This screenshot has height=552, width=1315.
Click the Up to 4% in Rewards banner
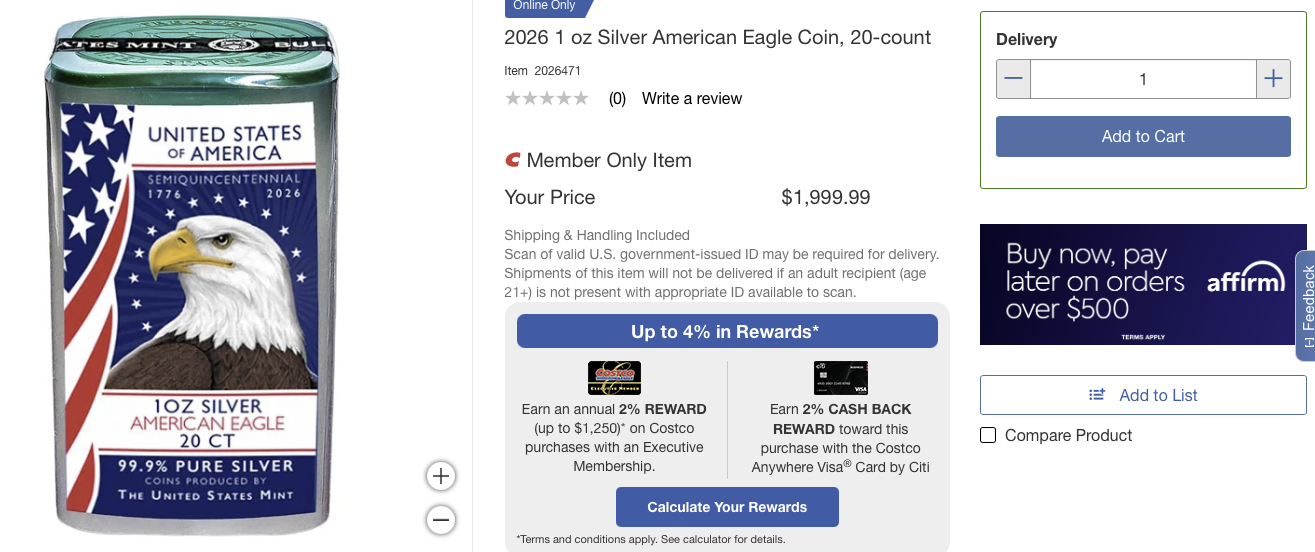point(727,331)
